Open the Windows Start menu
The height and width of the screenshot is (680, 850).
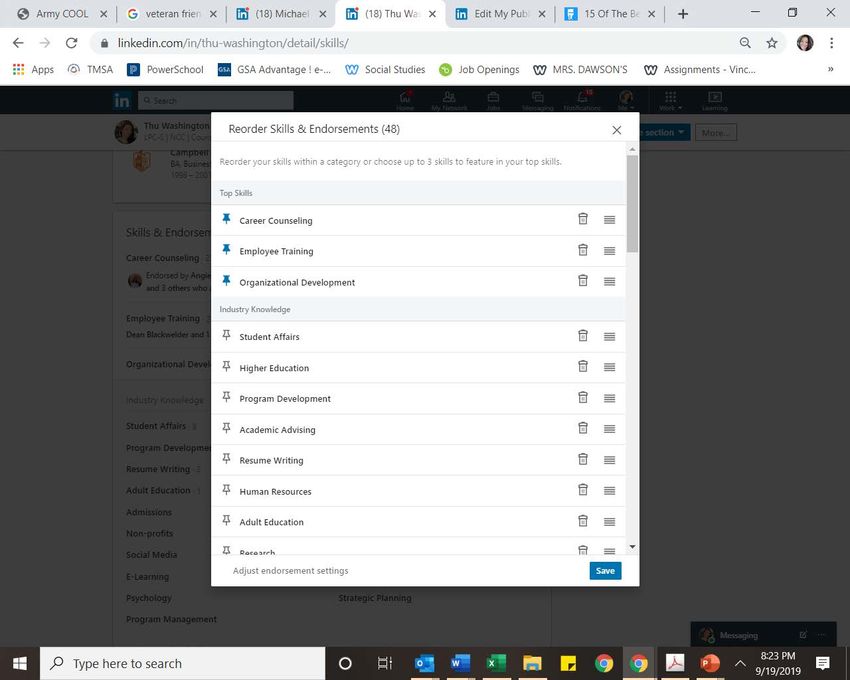click(x=20, y=663)
